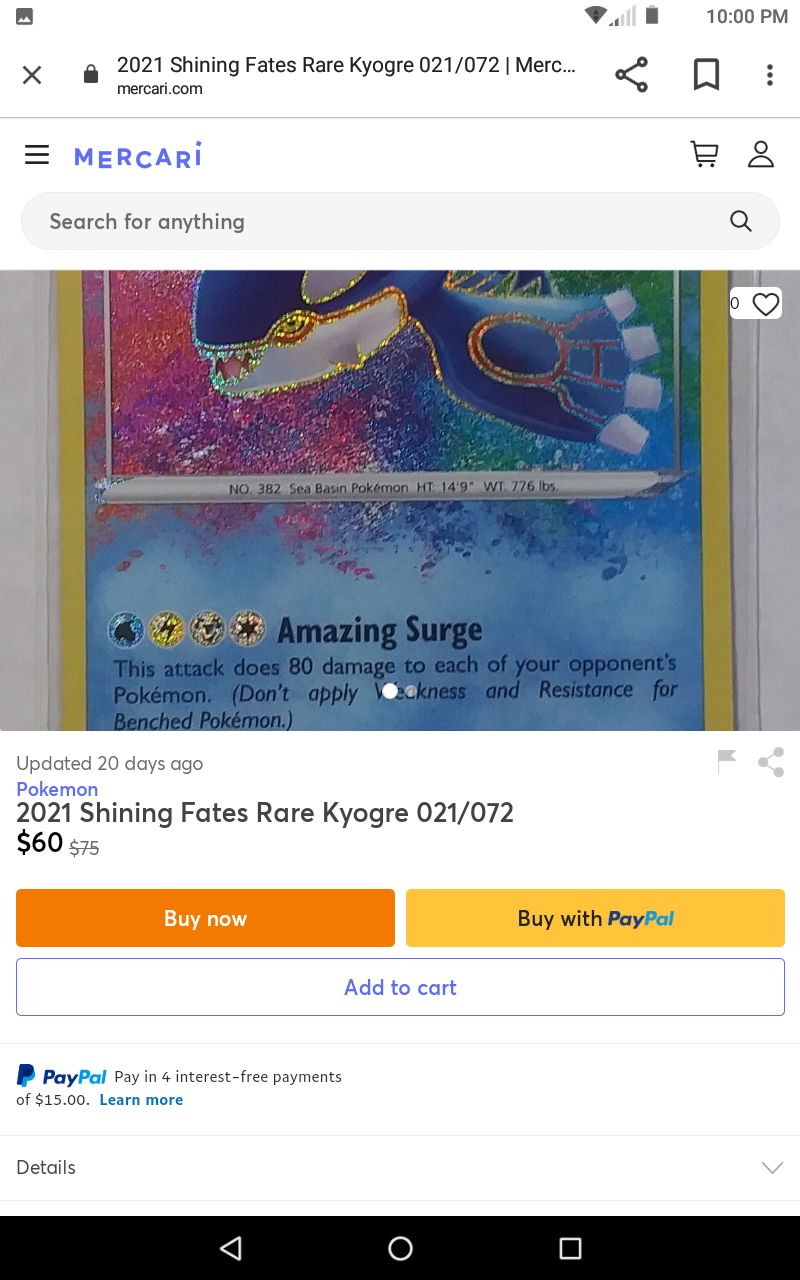Bookmark this page in browser
This screenshot has height=1280, width=800.
click(706, 75)
